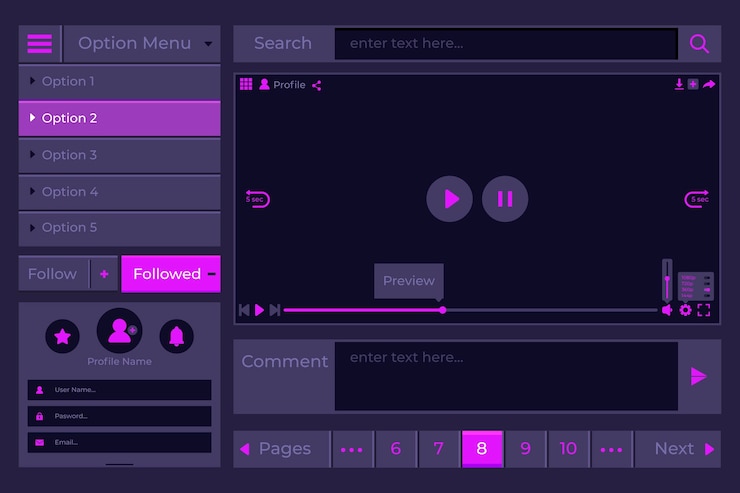Click the left ellipsis pagination button
This screenshot has width=740, height=493.
click(352, 449)
